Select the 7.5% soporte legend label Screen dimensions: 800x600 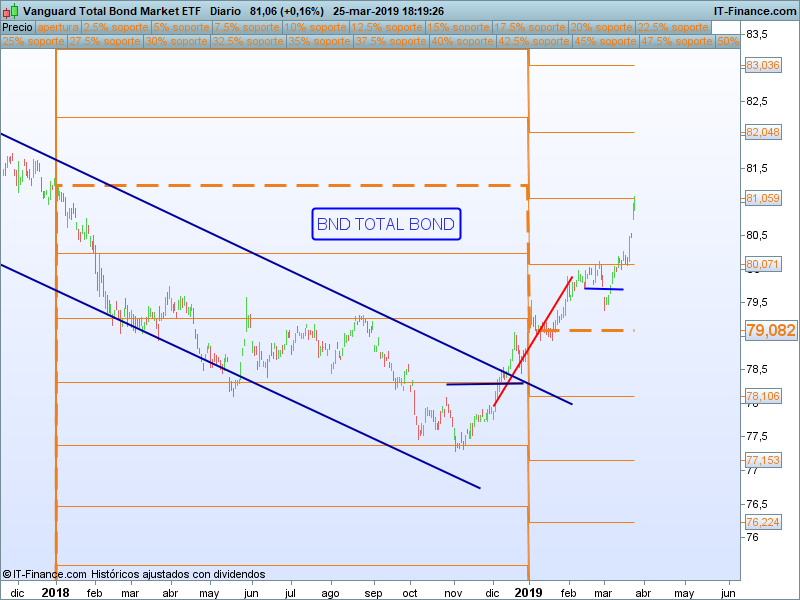247,27
